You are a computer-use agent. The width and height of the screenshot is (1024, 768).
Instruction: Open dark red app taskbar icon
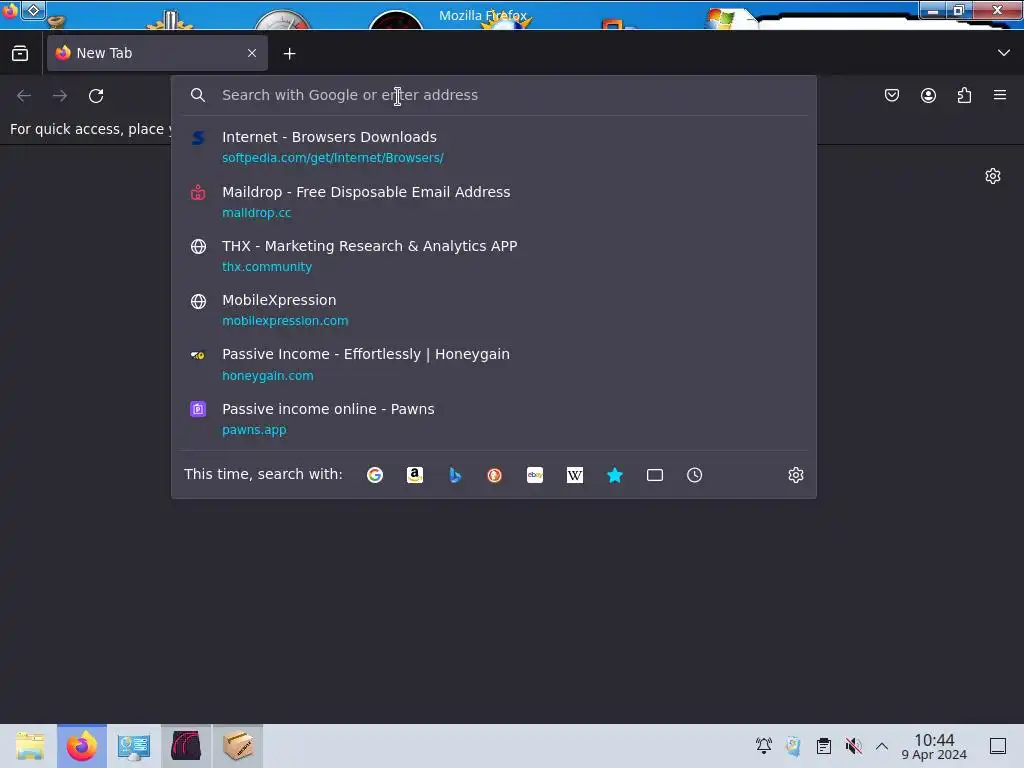point(186,746)
